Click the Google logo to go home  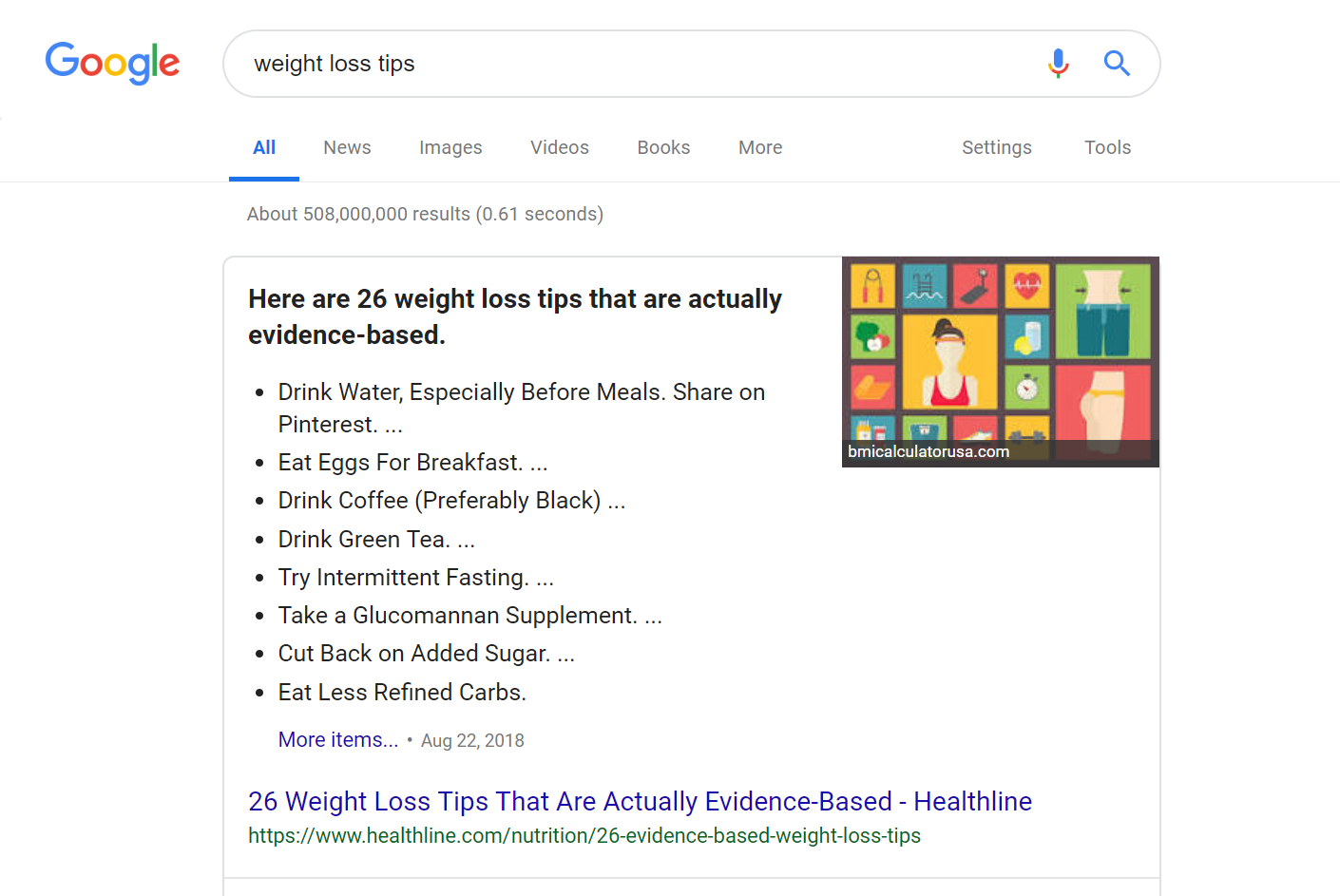pos(112,64)
